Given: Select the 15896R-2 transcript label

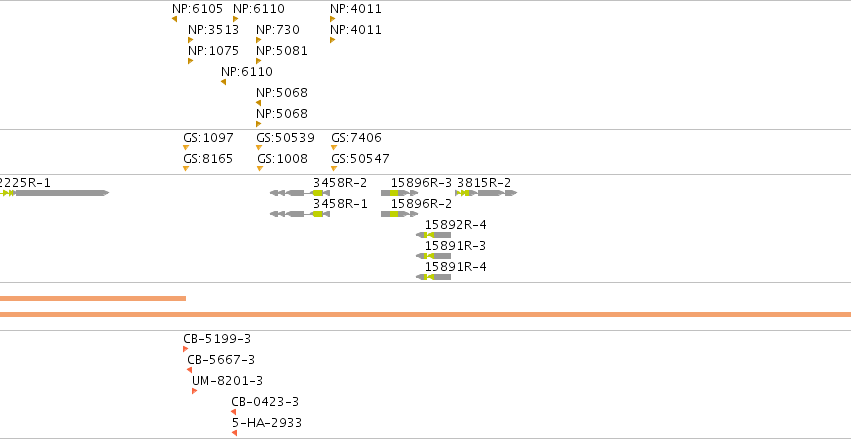Looking at the screenshot, I should (422, 204).
